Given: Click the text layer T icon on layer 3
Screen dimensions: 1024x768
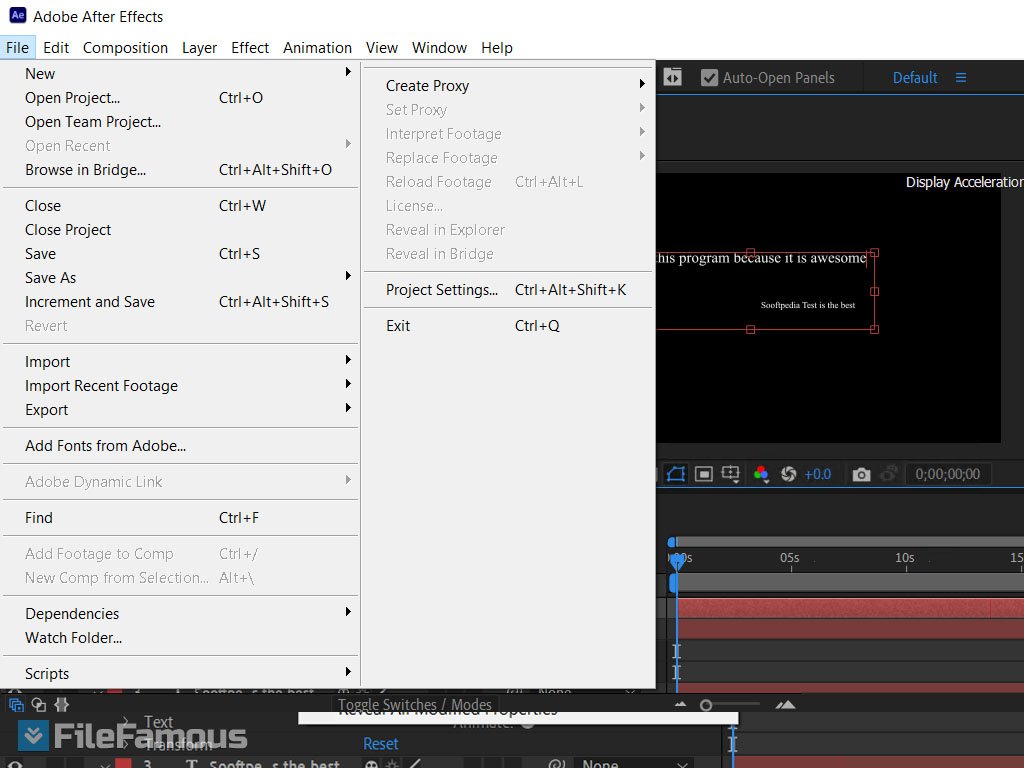Looking at the screenshot, I should tap(191, 763).
